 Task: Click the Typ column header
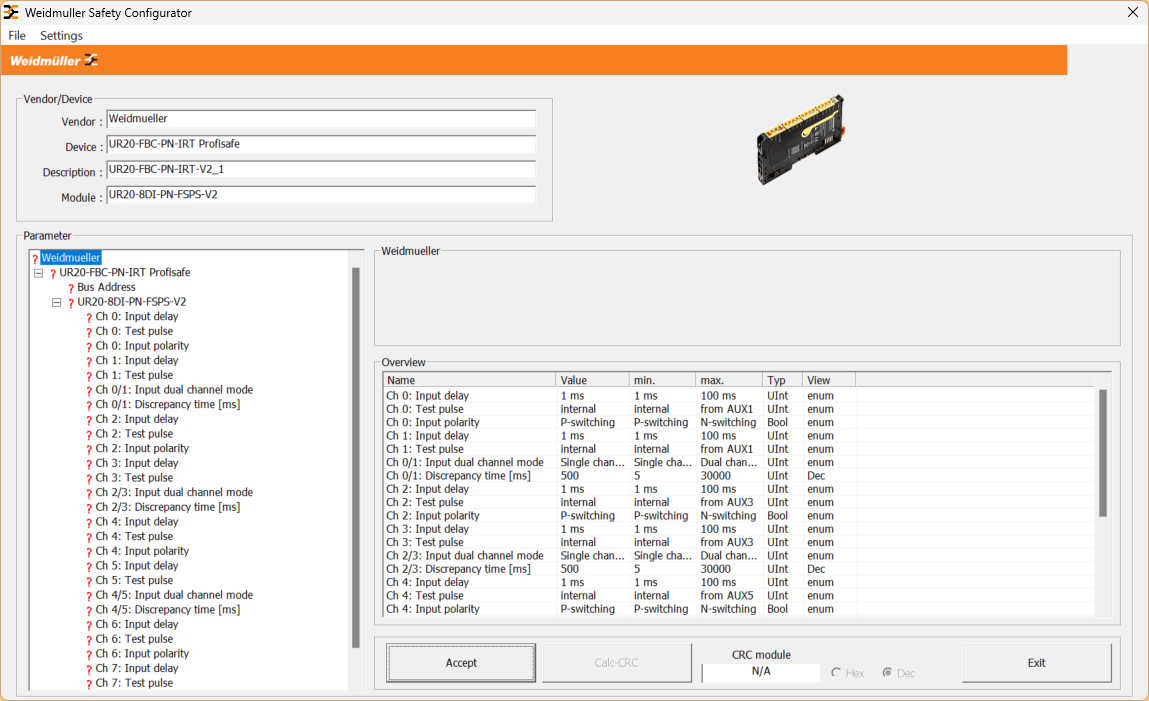point(782,380)
